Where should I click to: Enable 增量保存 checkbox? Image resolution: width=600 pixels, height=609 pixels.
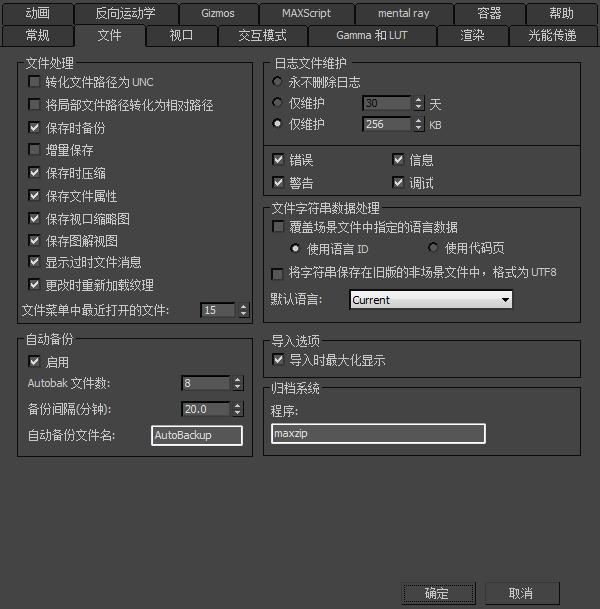point(34,150)
